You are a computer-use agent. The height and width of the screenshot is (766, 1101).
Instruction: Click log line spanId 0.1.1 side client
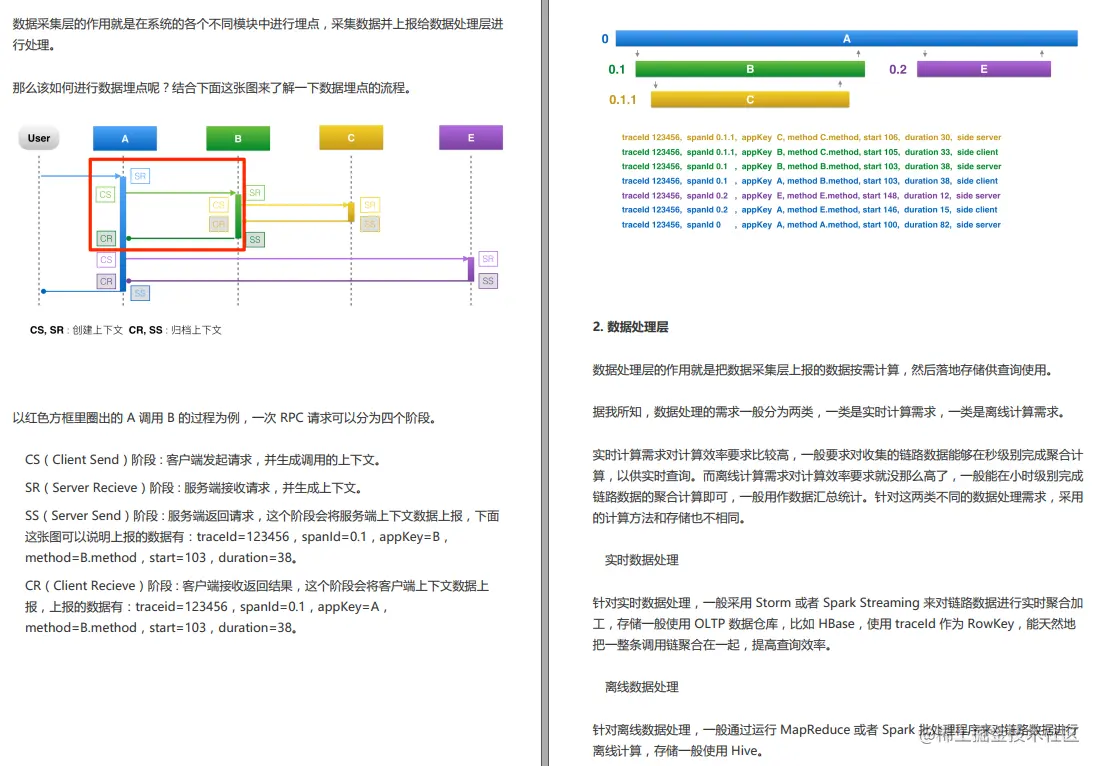click(810, 152)
